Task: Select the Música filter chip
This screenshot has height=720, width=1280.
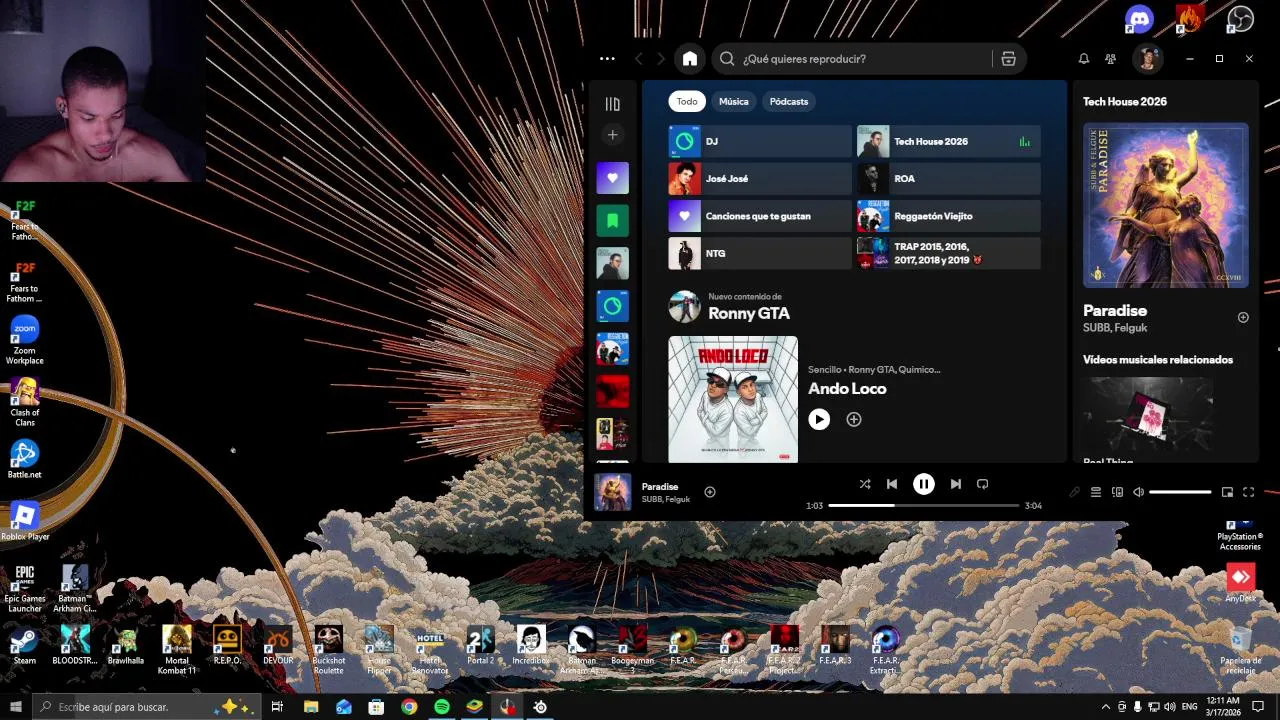Action: pos(733,101)
